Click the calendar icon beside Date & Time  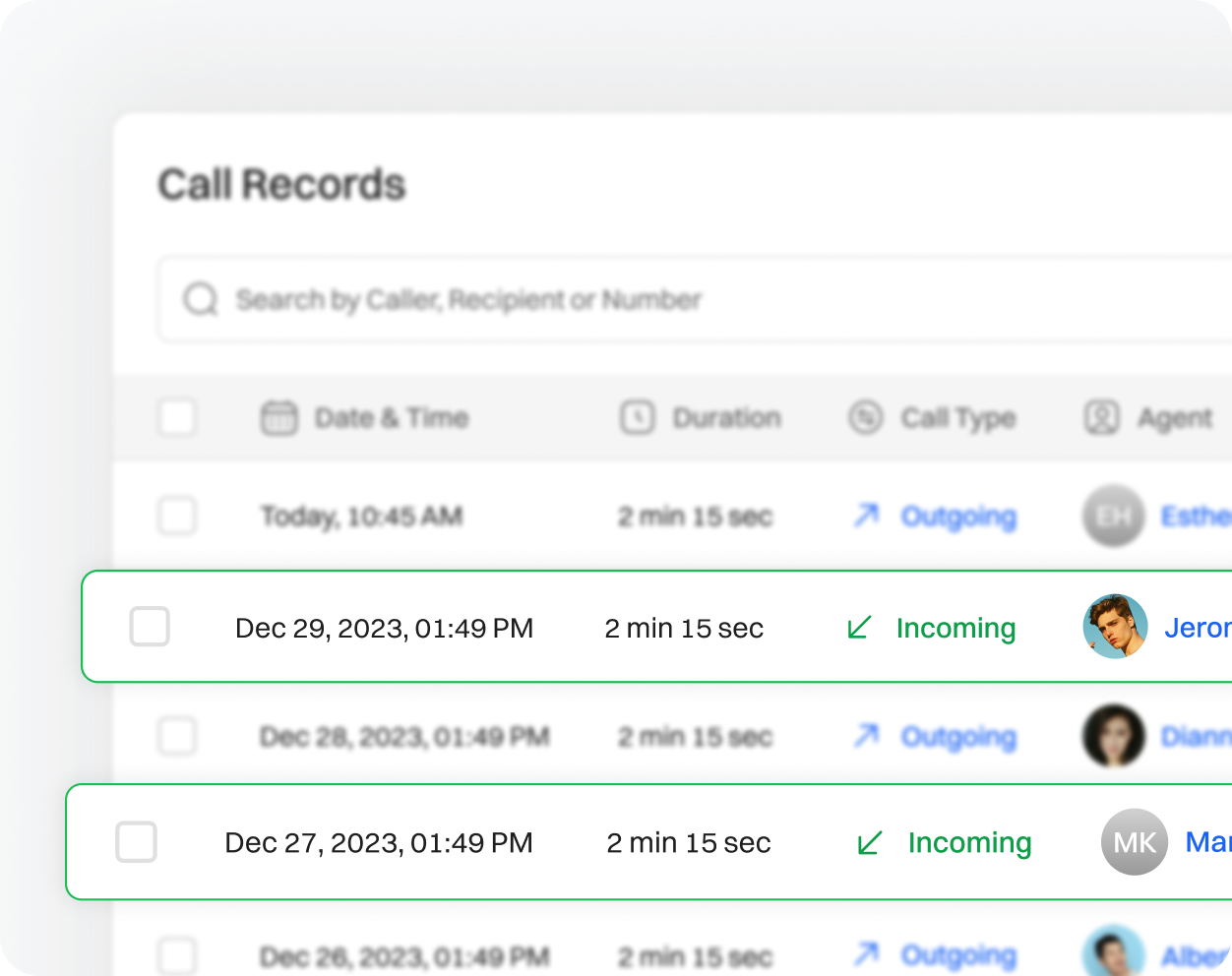tap(278, 418)
